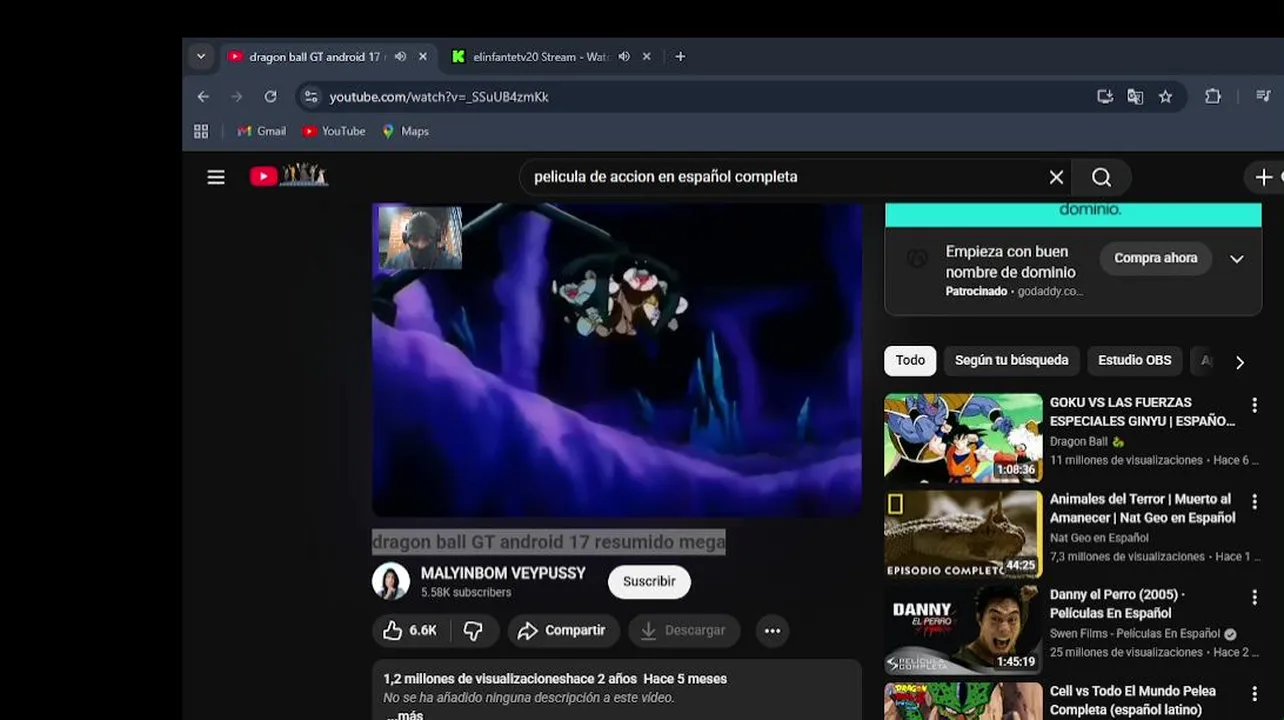1284x720 pixels.
Task: Open options menu for Danny el Perro video
Action: 1254,597
